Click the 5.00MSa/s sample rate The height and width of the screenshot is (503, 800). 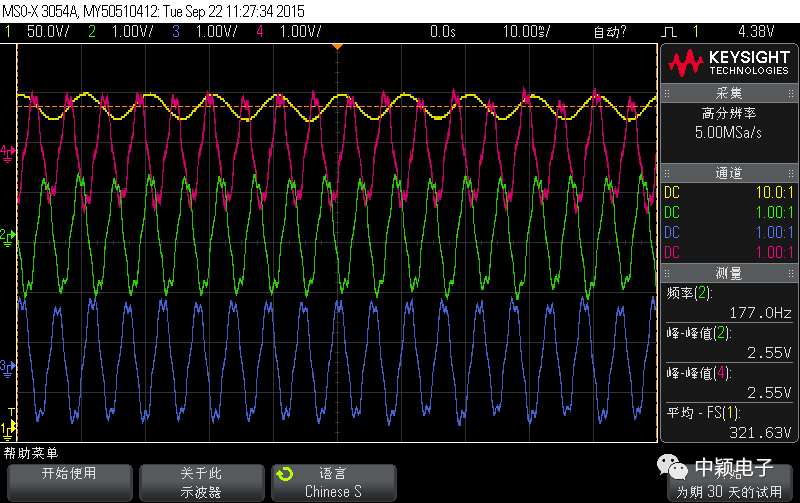[x=728, y=133]
